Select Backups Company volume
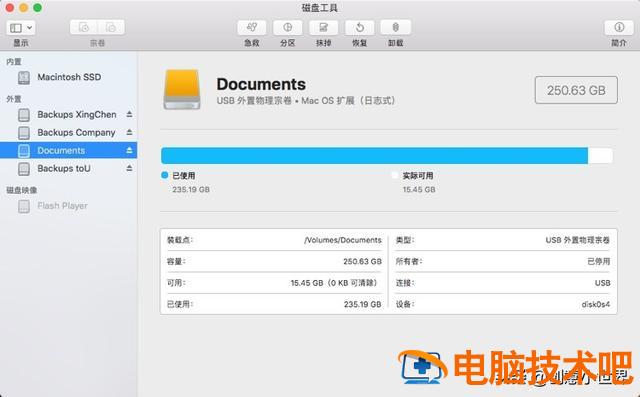 (x=69, y=133)
